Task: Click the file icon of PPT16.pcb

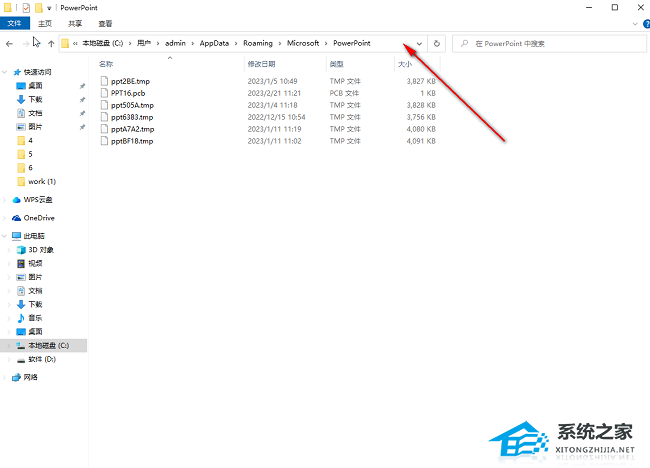Action: pos(104,93)
